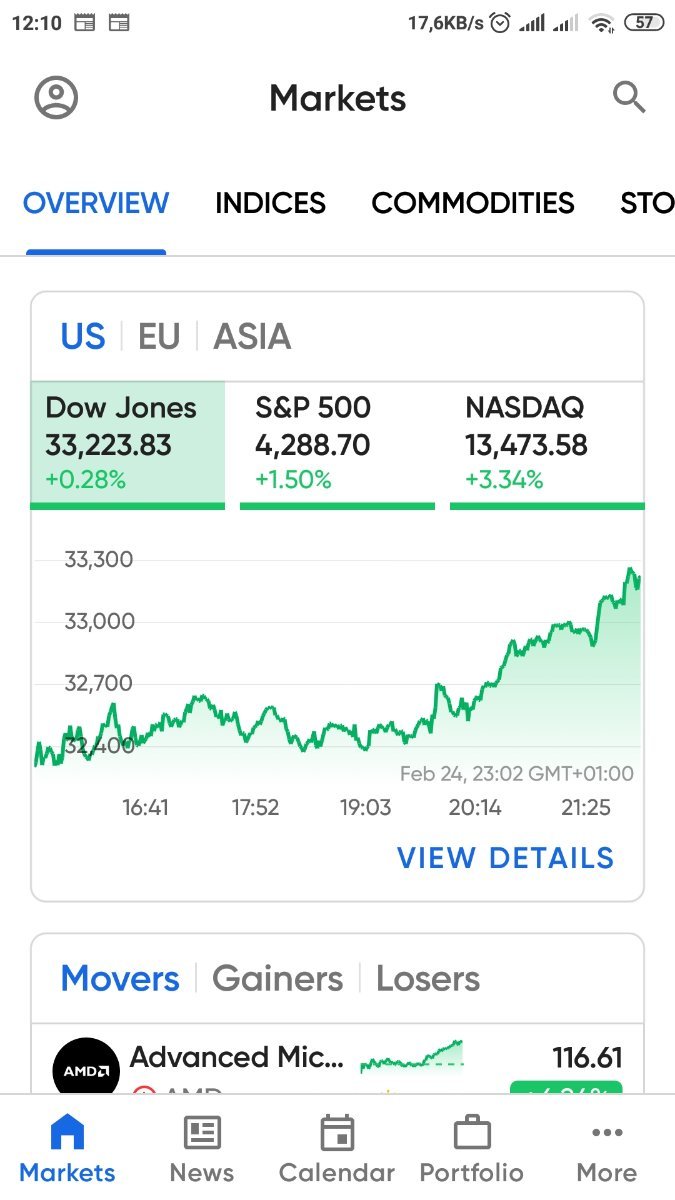Open the More options dots icon

coord(607,1133)
